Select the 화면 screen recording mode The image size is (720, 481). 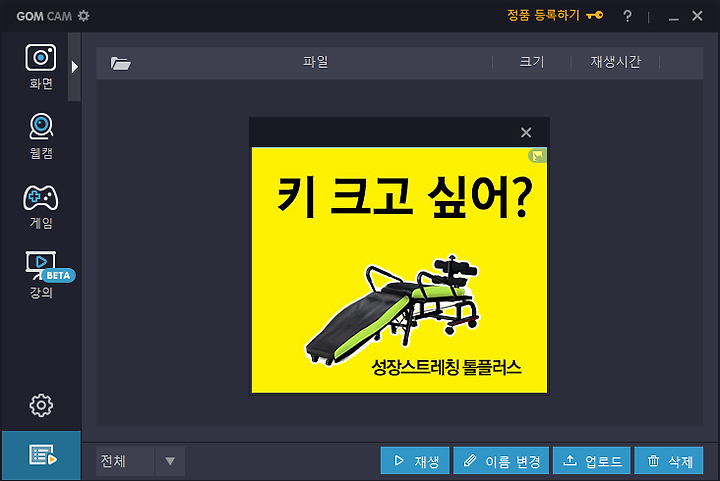(x=40, y=67)
